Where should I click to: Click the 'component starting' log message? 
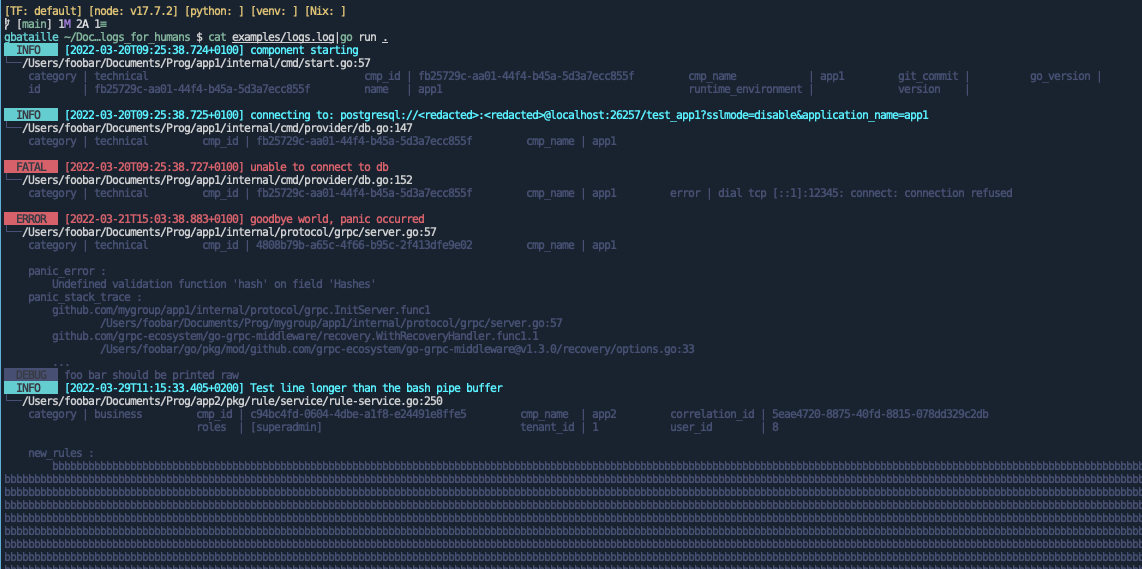tap(304, 50)
